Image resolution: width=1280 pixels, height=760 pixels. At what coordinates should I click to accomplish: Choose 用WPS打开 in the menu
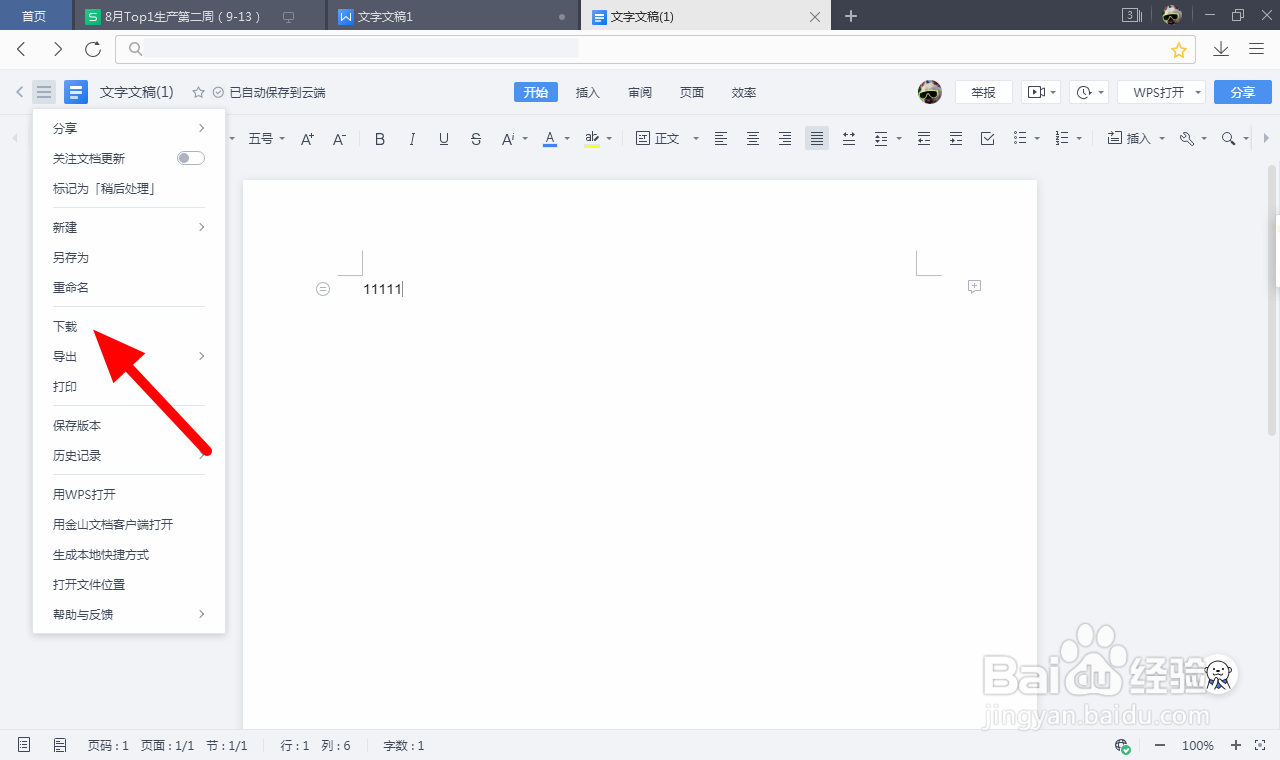[x=84, y=494]
